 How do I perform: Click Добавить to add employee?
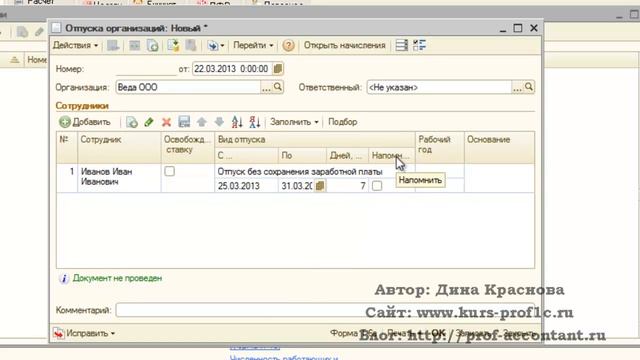(85, 122)
